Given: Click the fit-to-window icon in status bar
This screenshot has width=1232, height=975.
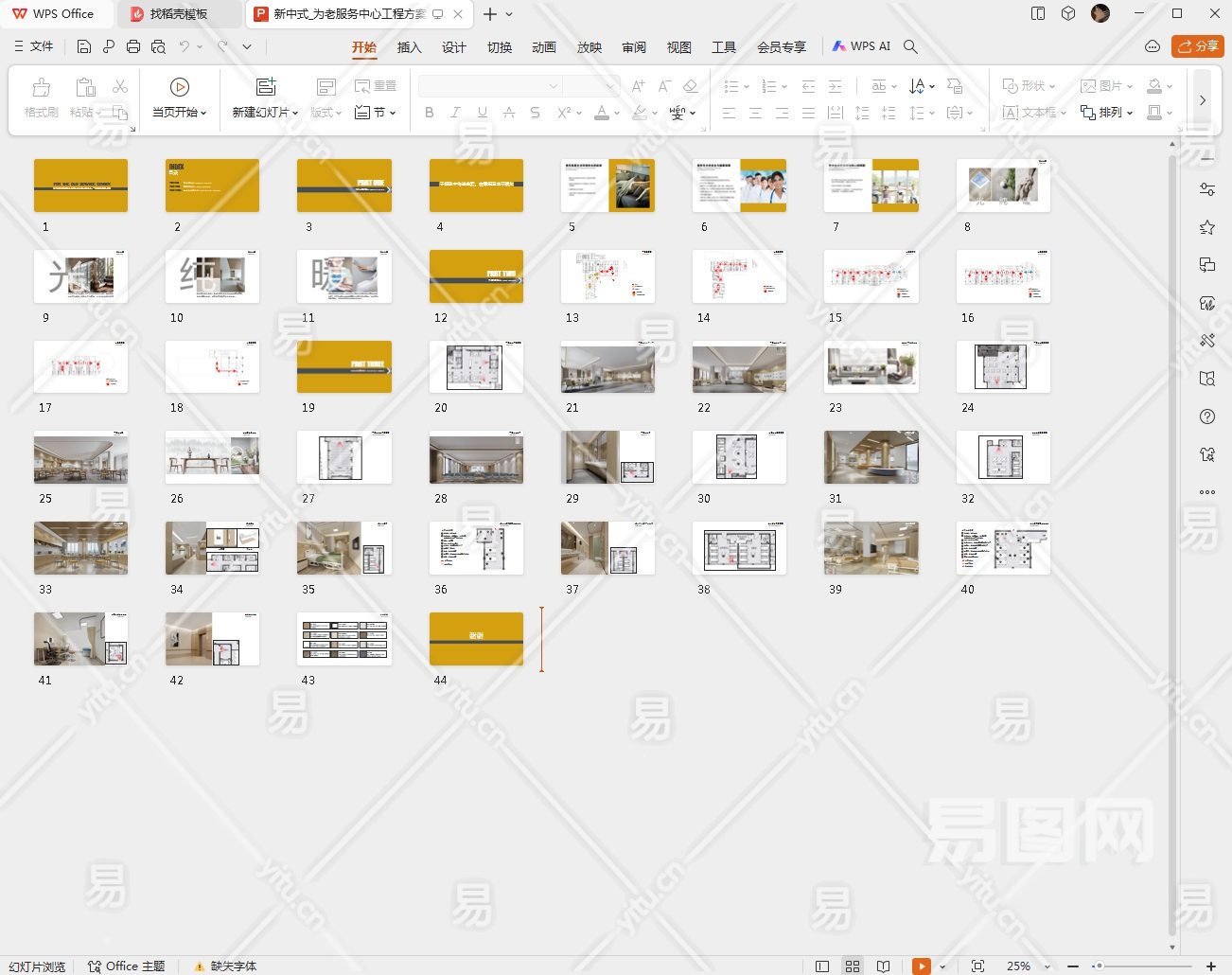Looking at the screenshot, I should [x=977, y=966].
